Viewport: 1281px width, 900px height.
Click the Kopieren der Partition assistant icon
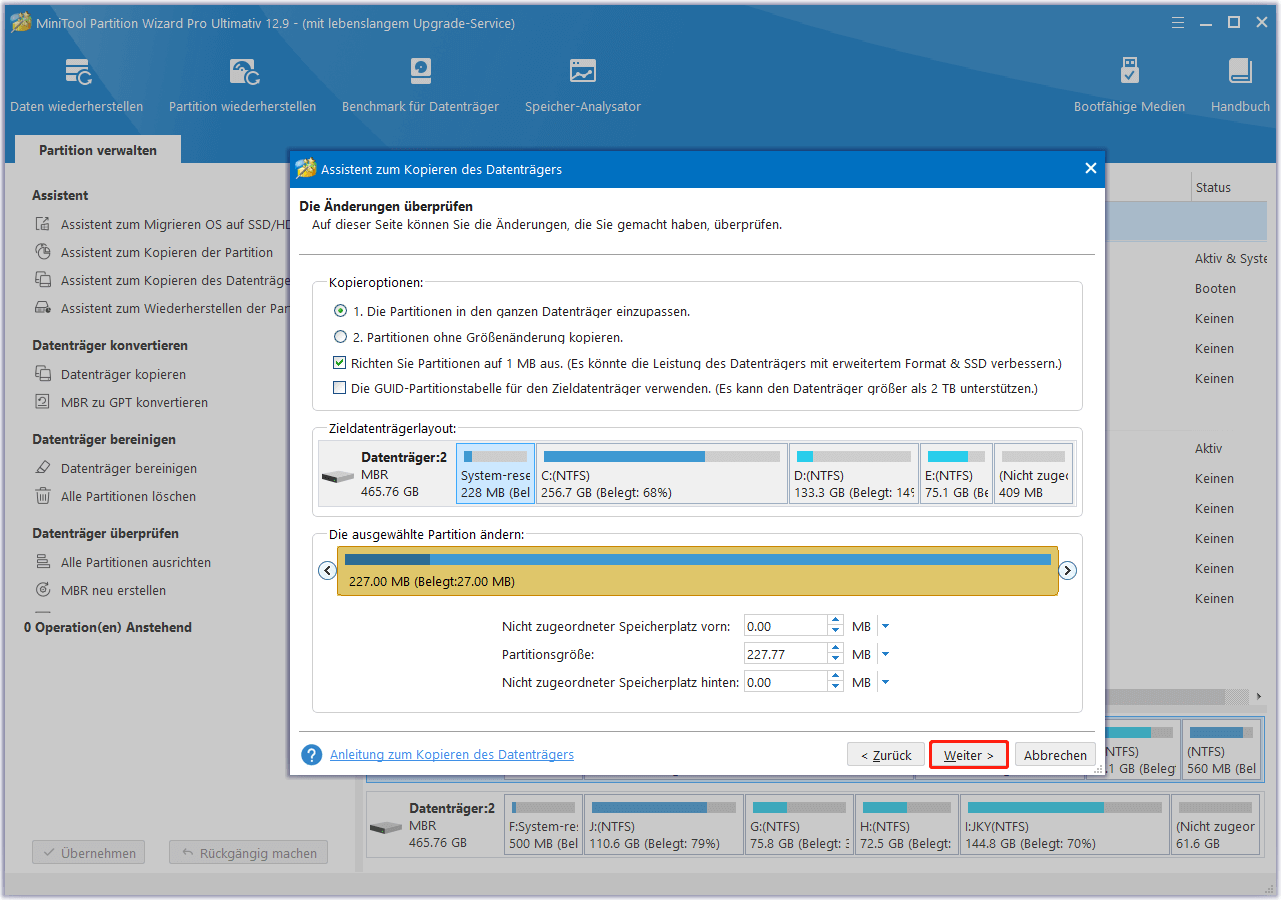coord(43,253)
